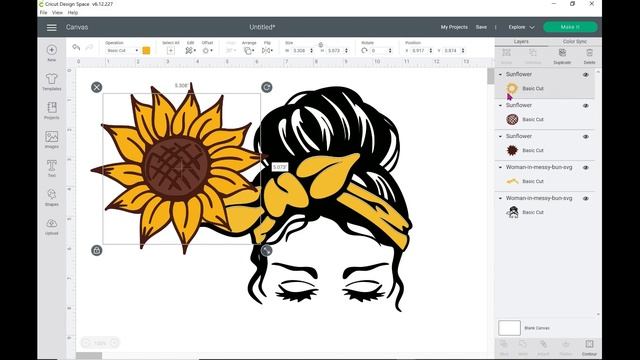Open the Operation Basic Cut dropdown
The image size is (640, 360).
point(122,51)
